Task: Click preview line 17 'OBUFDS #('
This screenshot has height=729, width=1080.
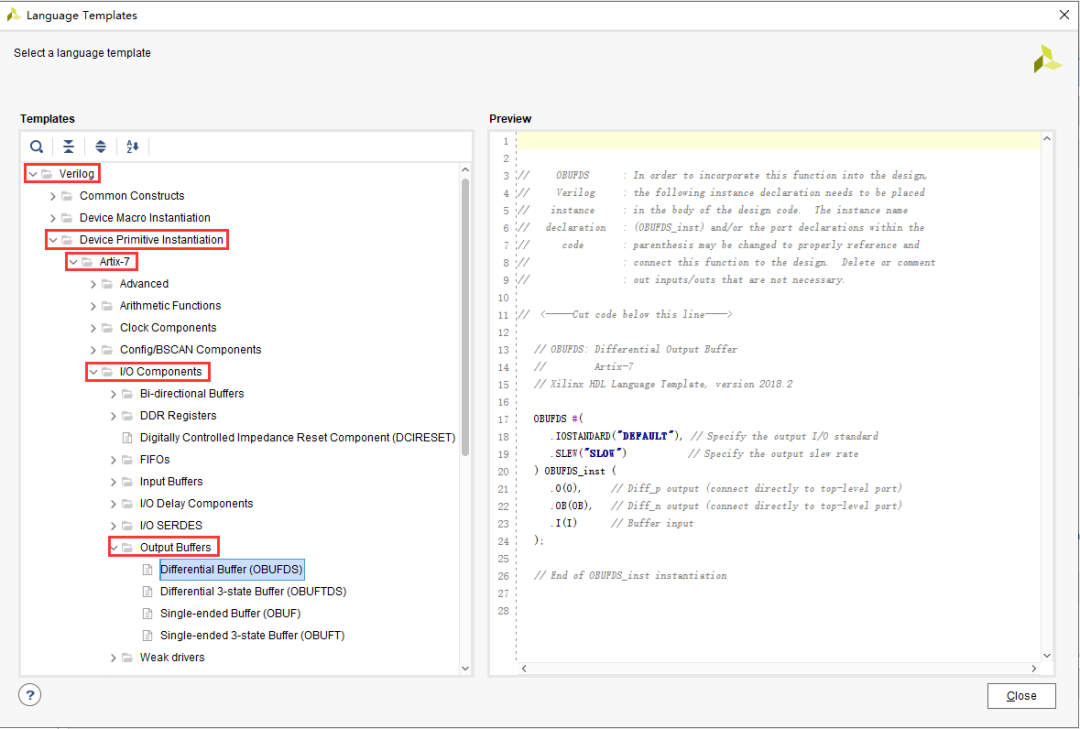Action: tap(559, 419)
